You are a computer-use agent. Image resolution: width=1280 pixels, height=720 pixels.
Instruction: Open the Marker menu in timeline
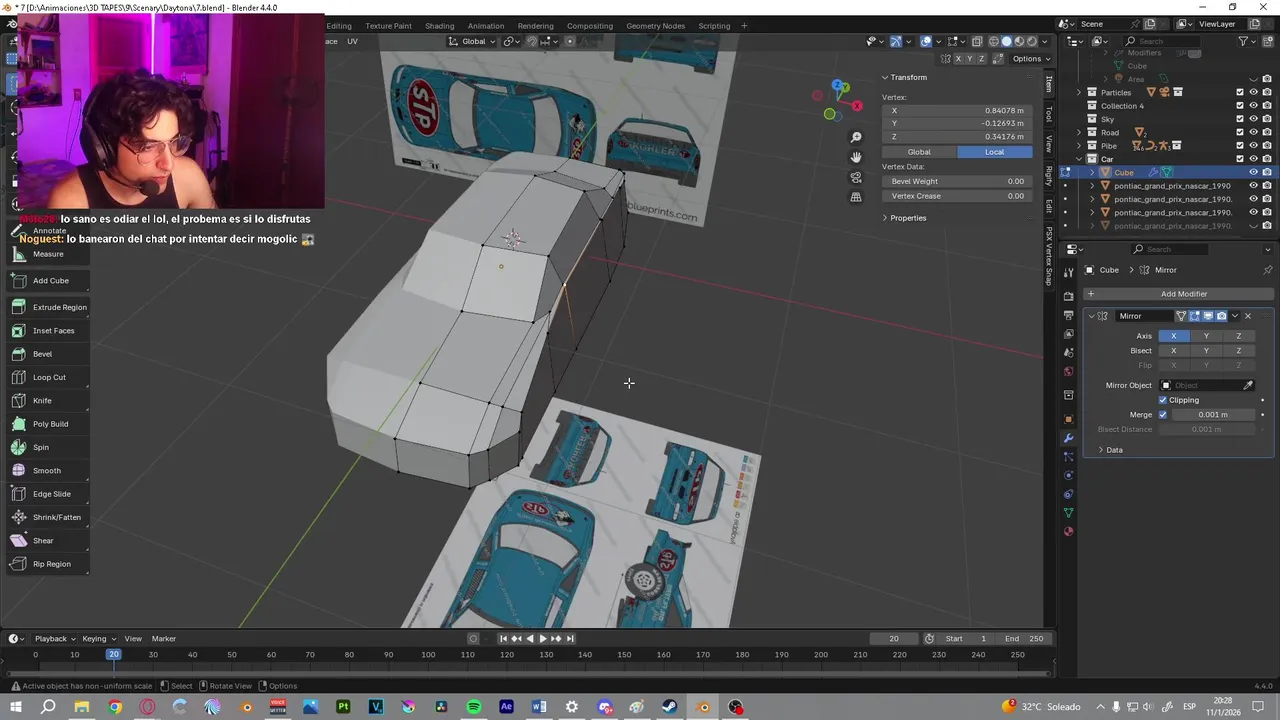[164, 639]
